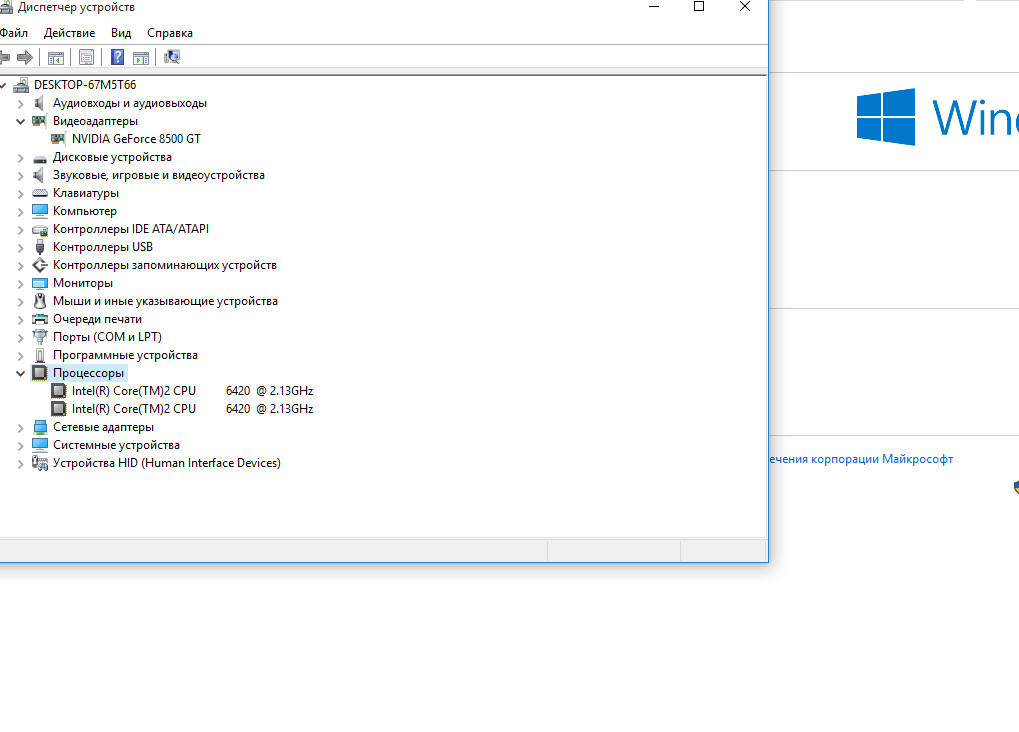
Task: Select the USB plug icon of Контроллеры USB
Action: 40,247
